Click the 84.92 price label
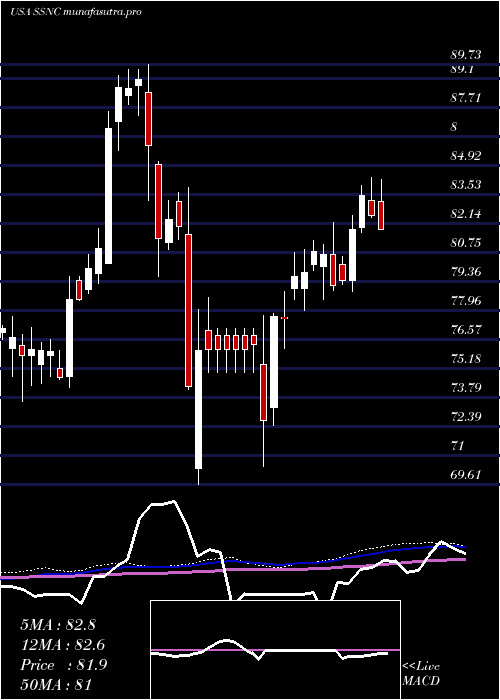Image resolution: width=500 pixels, height=700 pixels. coord(466,156)
